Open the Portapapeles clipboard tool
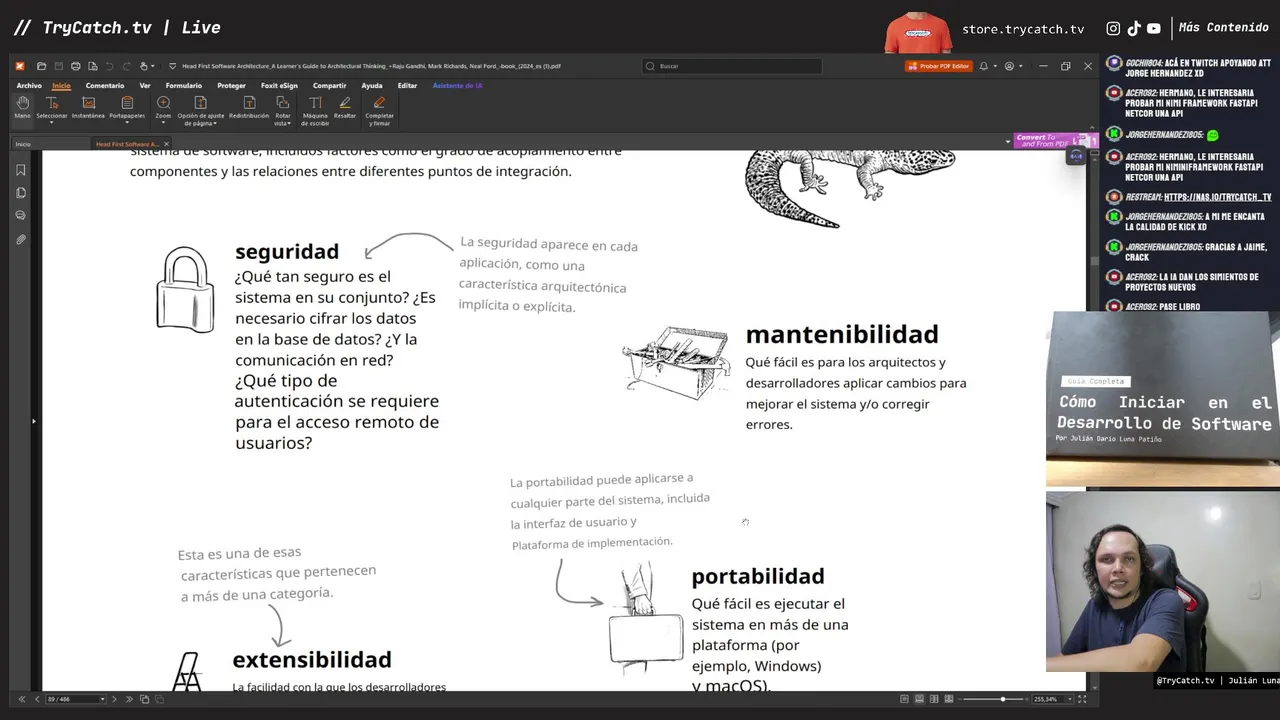Image resolution: width=1280 pixels, height=720 pixels. click(127, 108)
